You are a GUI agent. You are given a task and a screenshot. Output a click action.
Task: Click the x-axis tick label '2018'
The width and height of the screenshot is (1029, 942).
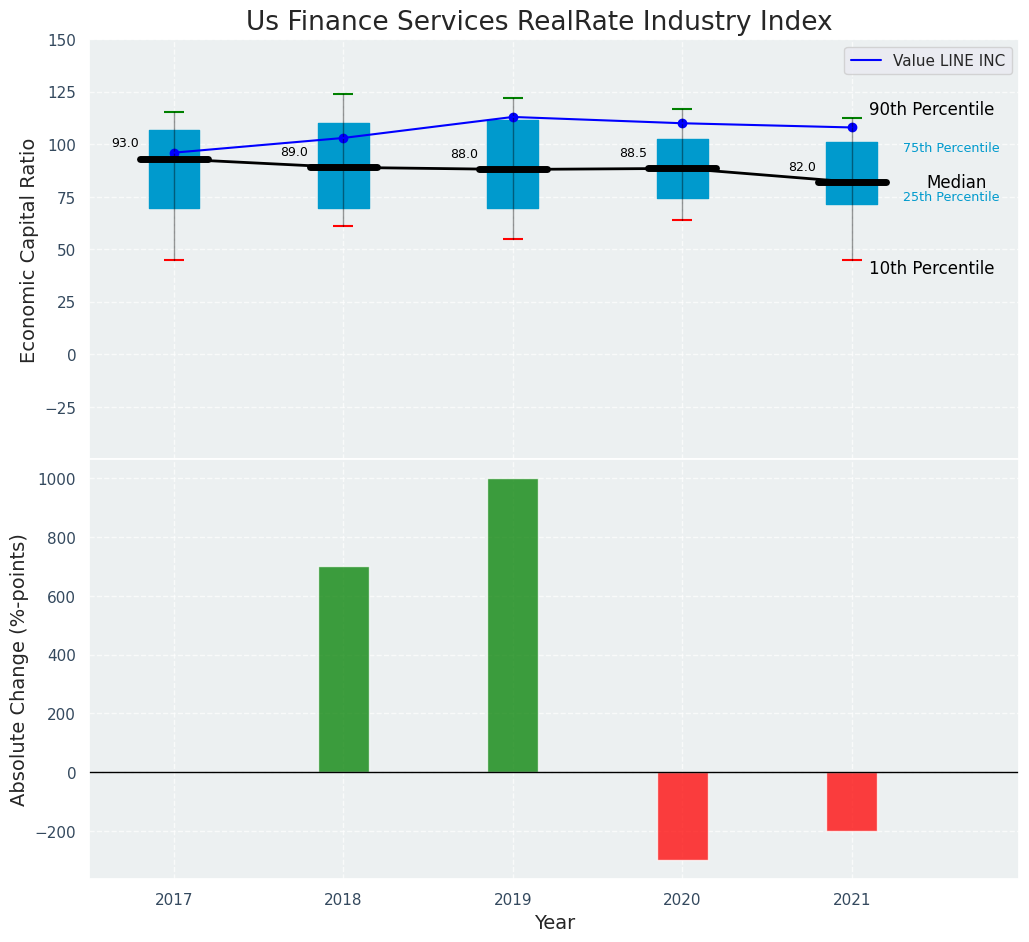[x=343, y=899]
